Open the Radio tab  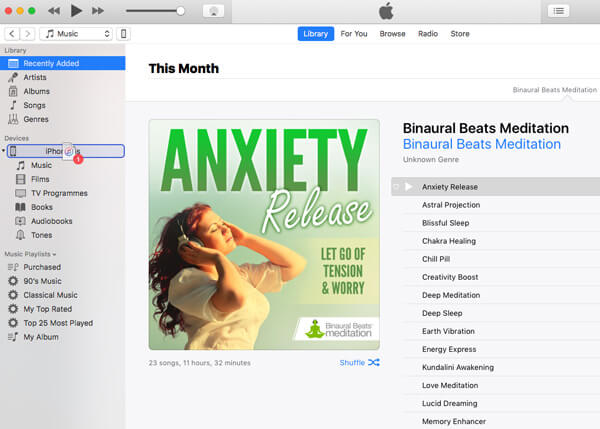(428, 34)
